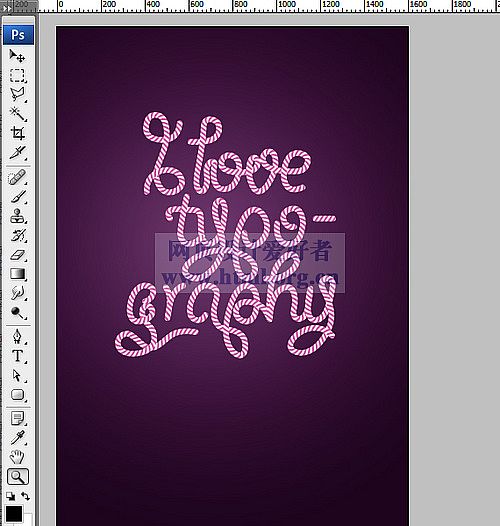Expand the toolbox with double-arrow toggle

(7, 8)
